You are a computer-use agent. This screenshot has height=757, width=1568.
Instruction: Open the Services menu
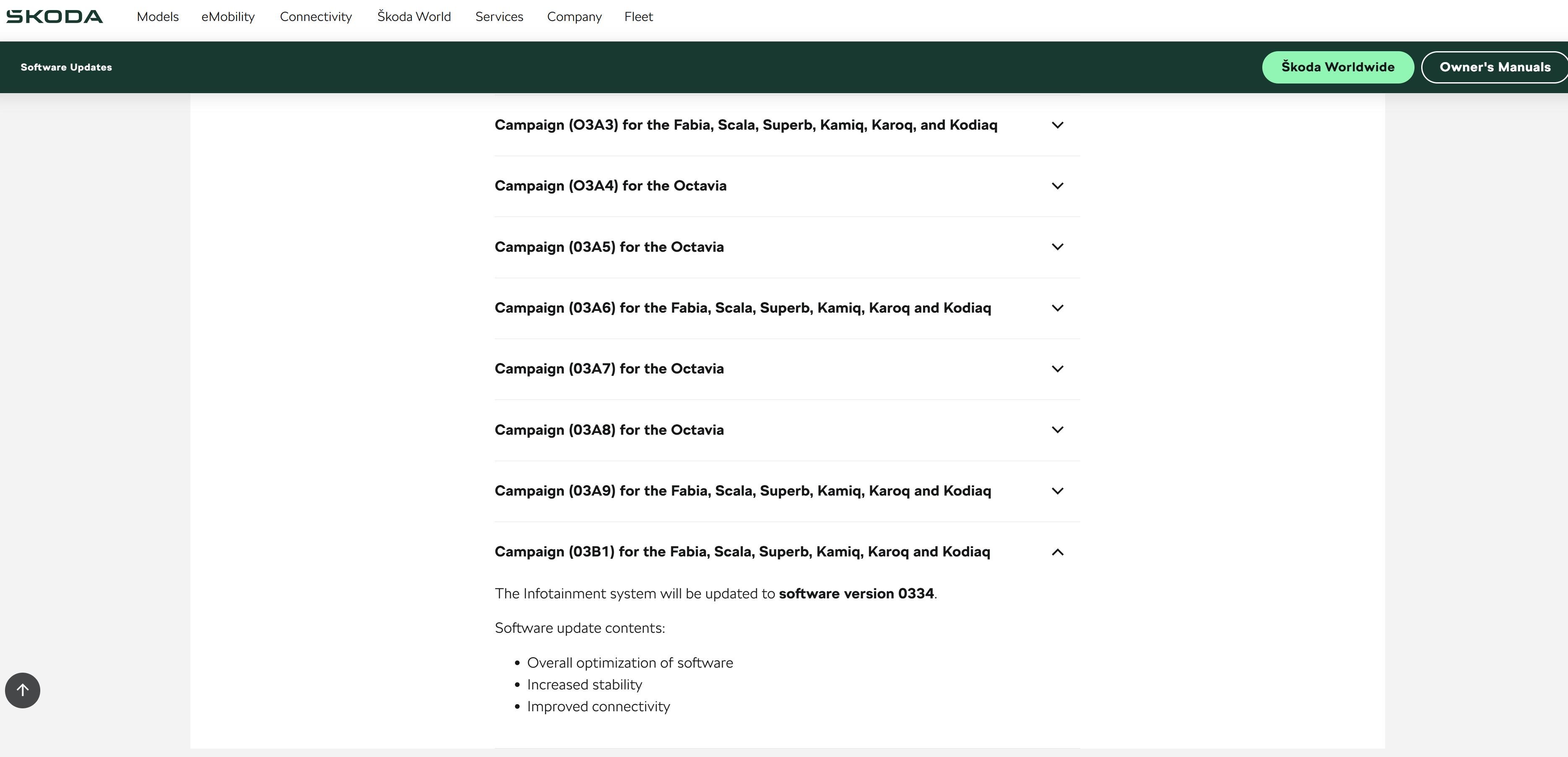(499, 16)
